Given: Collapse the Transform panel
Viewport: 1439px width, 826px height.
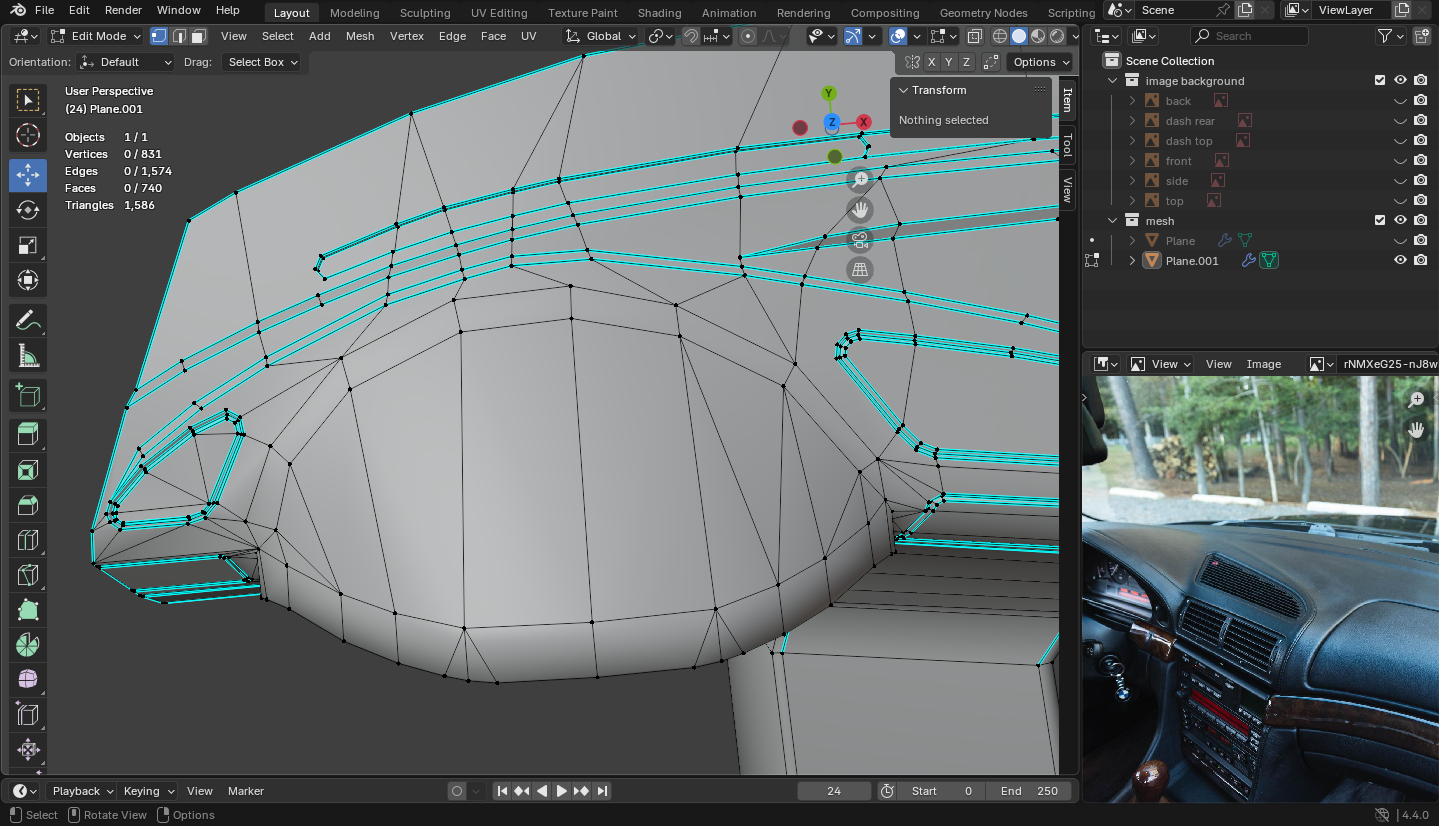Looking at the screenshot, I should [904, 90].
